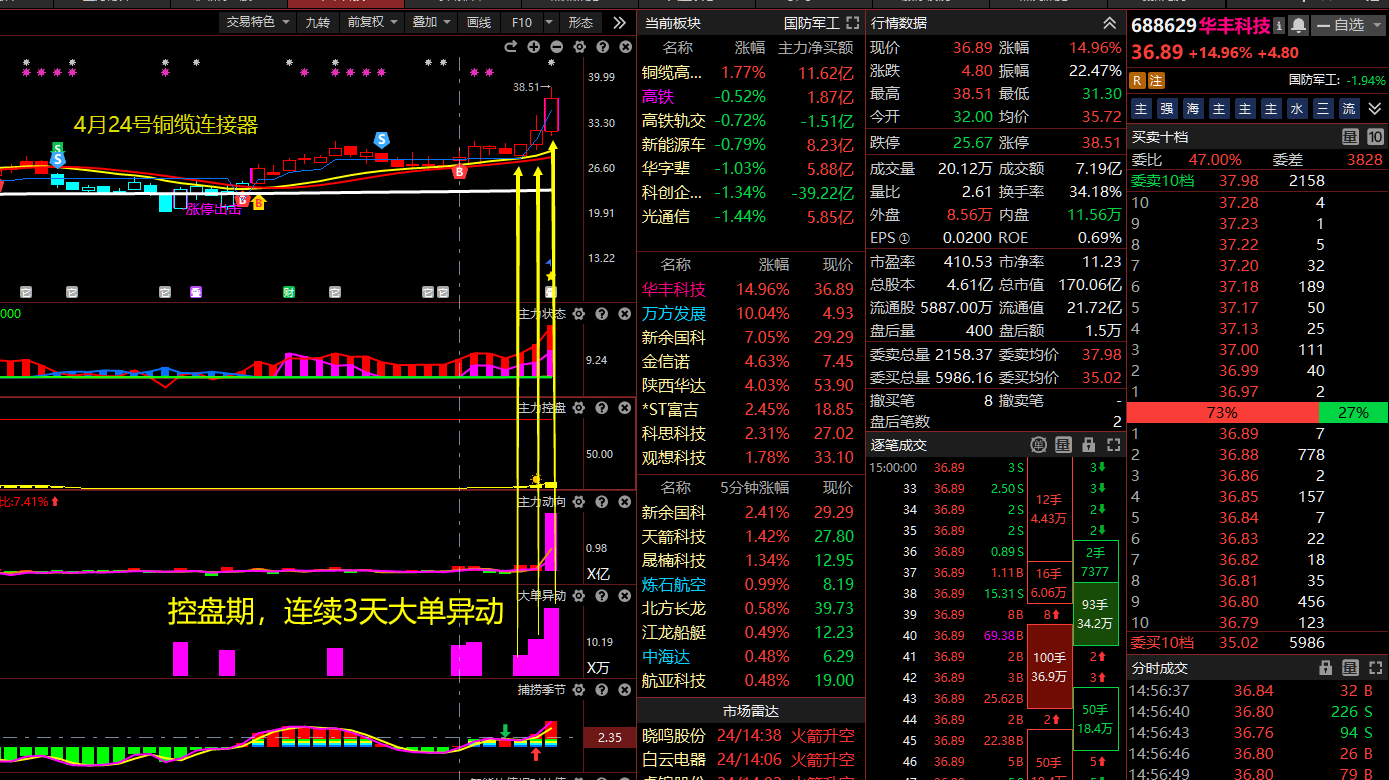Screen dimensions: 1389x780
Task: Click the zoom-out minus icon on main chart
Action: pyautogui.click(x=556, y=47)
